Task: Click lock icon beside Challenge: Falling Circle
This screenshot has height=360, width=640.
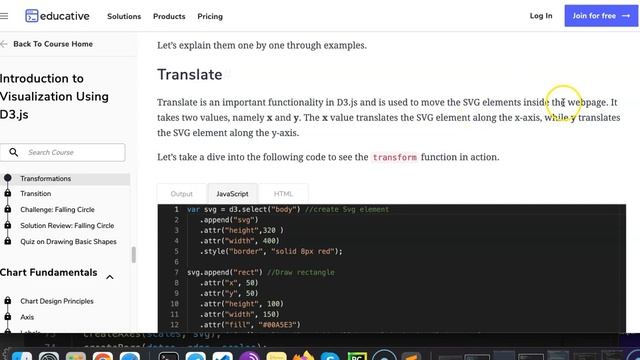Action: [x=7, y=209]
